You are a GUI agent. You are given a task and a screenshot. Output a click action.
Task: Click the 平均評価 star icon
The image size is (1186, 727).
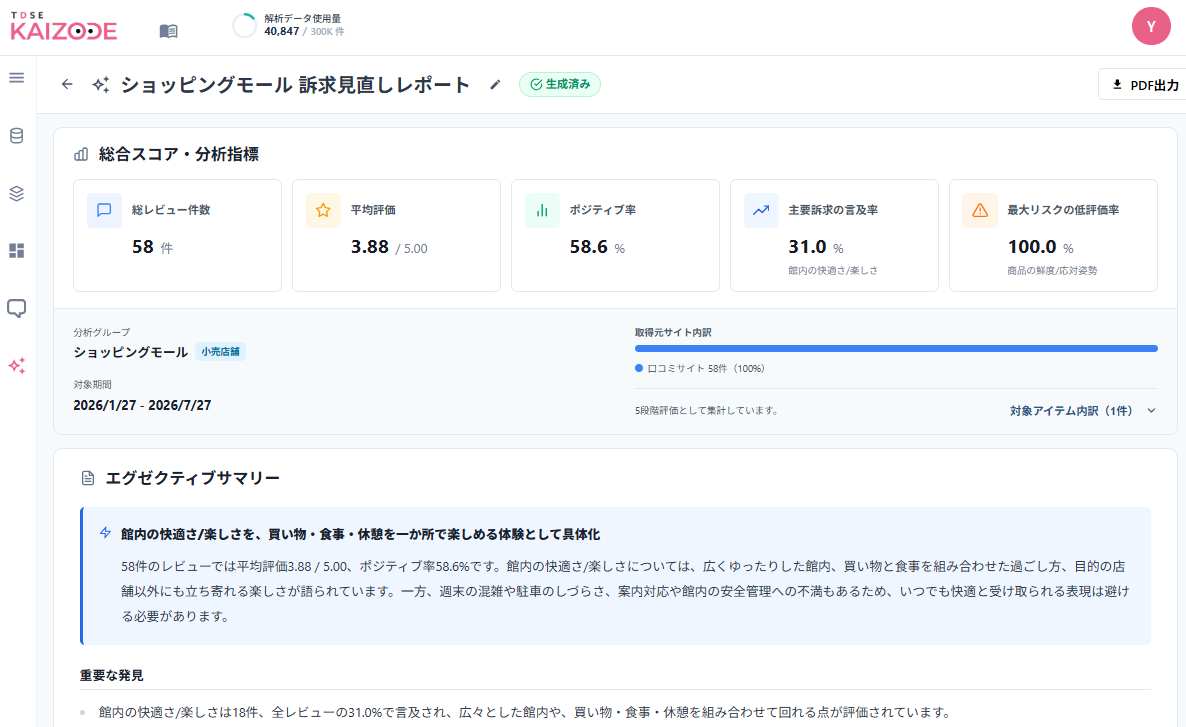pyautogui.click(x=323, y=210)
